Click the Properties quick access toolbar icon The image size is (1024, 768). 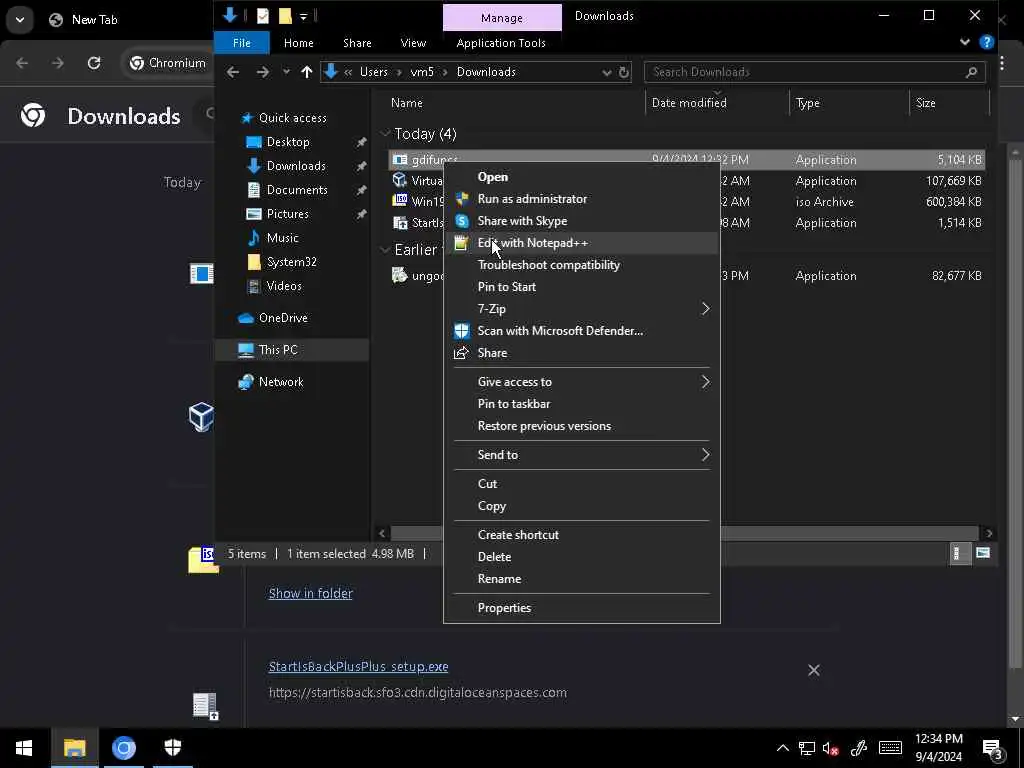[x=263, y=16]
